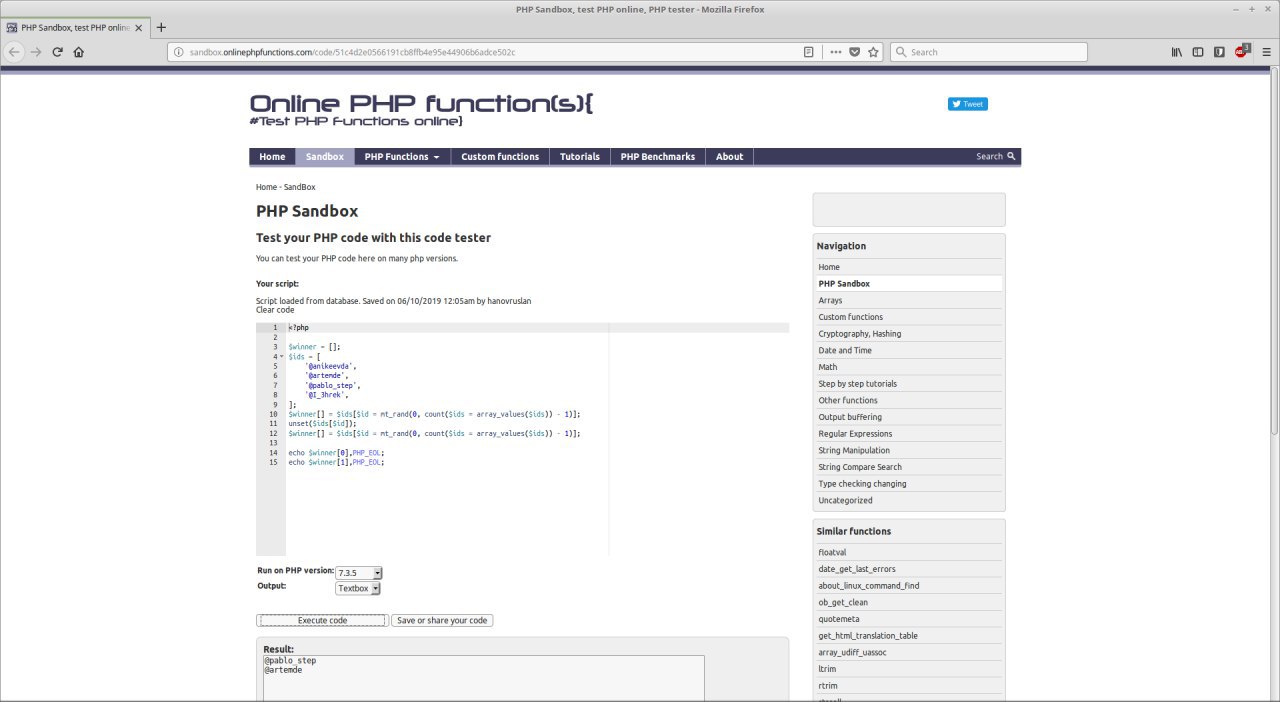Close the PHP Sandbox tab
The image size is (1280, 702).
tap(139, 28)
